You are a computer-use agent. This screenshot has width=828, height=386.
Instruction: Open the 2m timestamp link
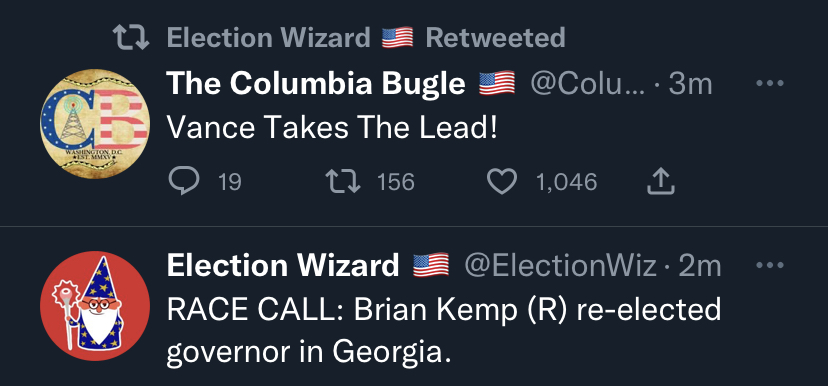(x=700, y=265)
